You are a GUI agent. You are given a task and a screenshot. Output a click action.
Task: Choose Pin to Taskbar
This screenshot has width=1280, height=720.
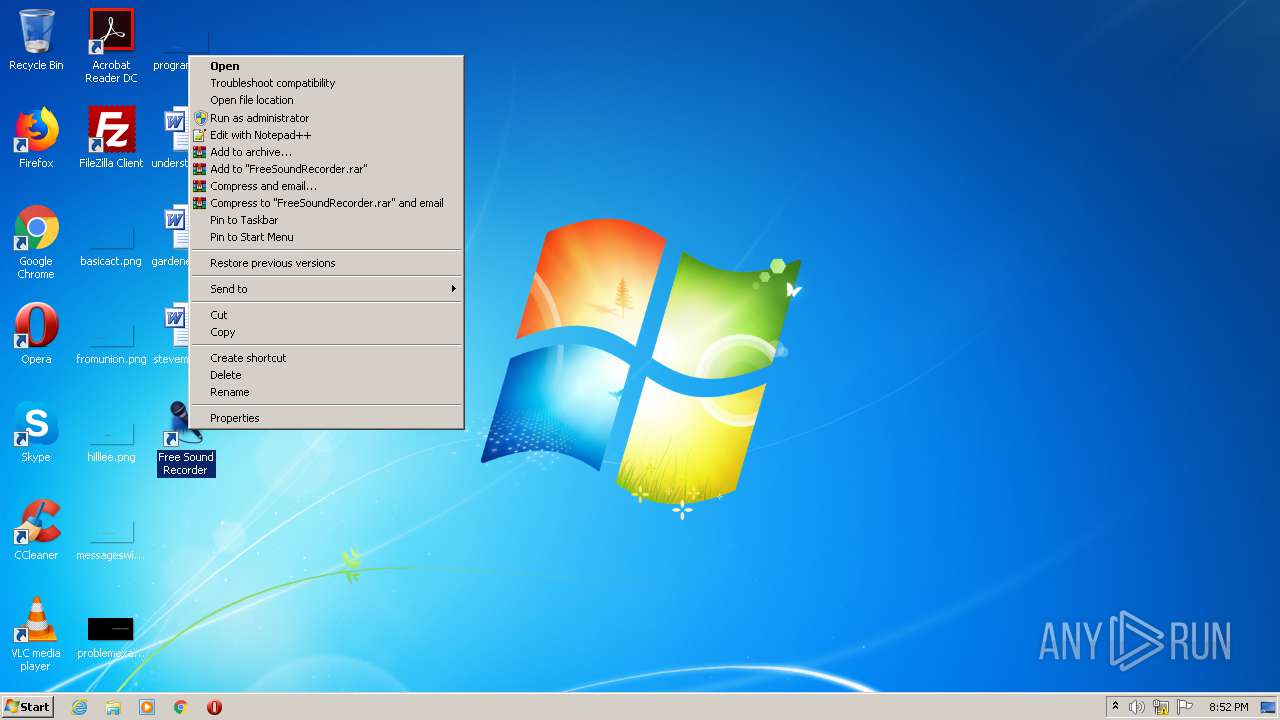point(326,220)
